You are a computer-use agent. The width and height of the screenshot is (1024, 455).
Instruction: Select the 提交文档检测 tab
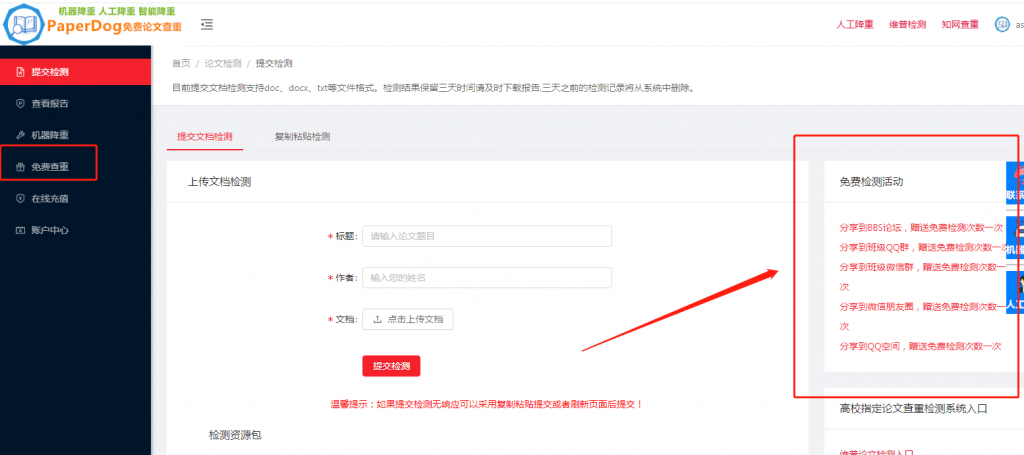[x=204, y=136]
